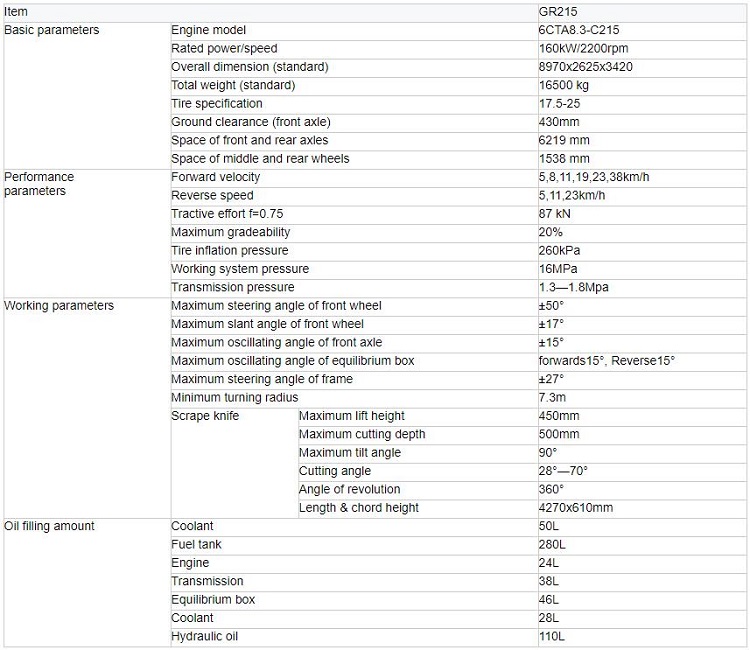Image resolution: width=750 pixels, height=650 pixels.
Task: Click the GR215 header cell
Action: pyautogui.click(x=642, y=12)
